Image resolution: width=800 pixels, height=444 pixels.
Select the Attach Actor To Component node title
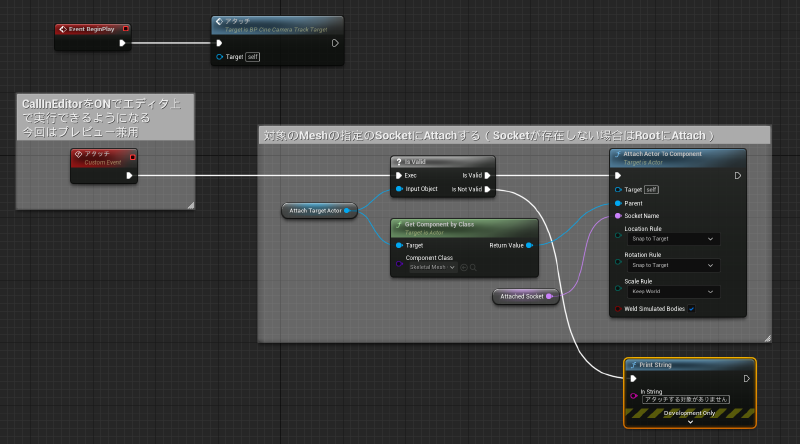tap(662, 154)
